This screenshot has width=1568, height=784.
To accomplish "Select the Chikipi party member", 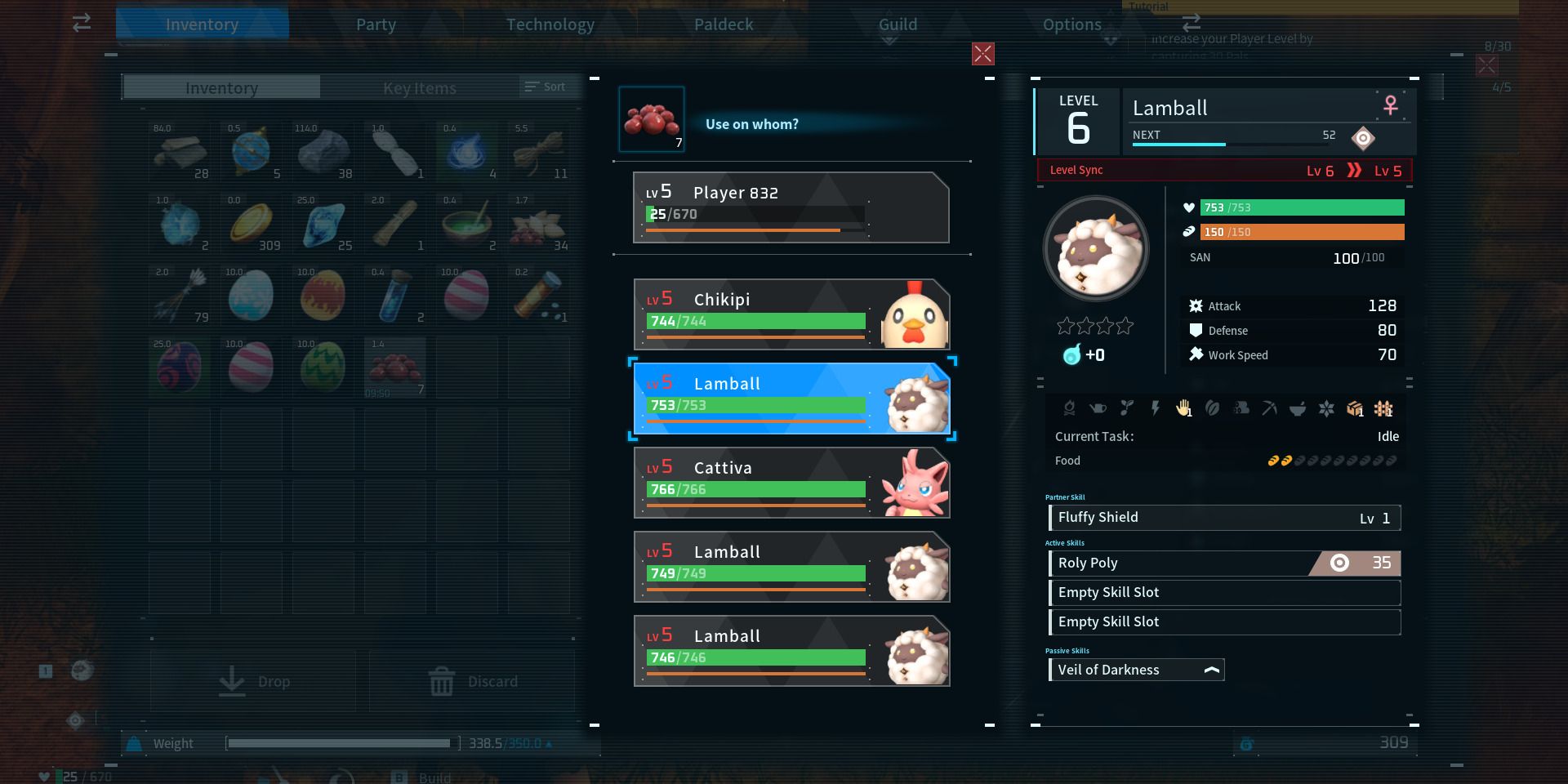I will pyautogui.click(x=791, y=314).
